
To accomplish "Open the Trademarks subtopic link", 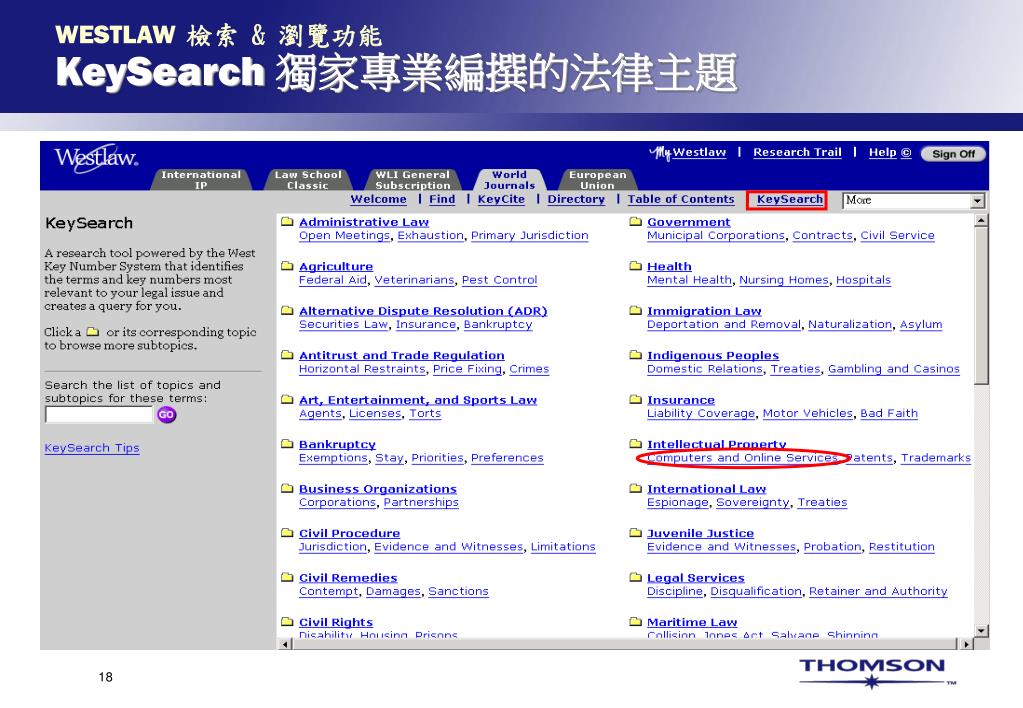I will pos(936,458).
